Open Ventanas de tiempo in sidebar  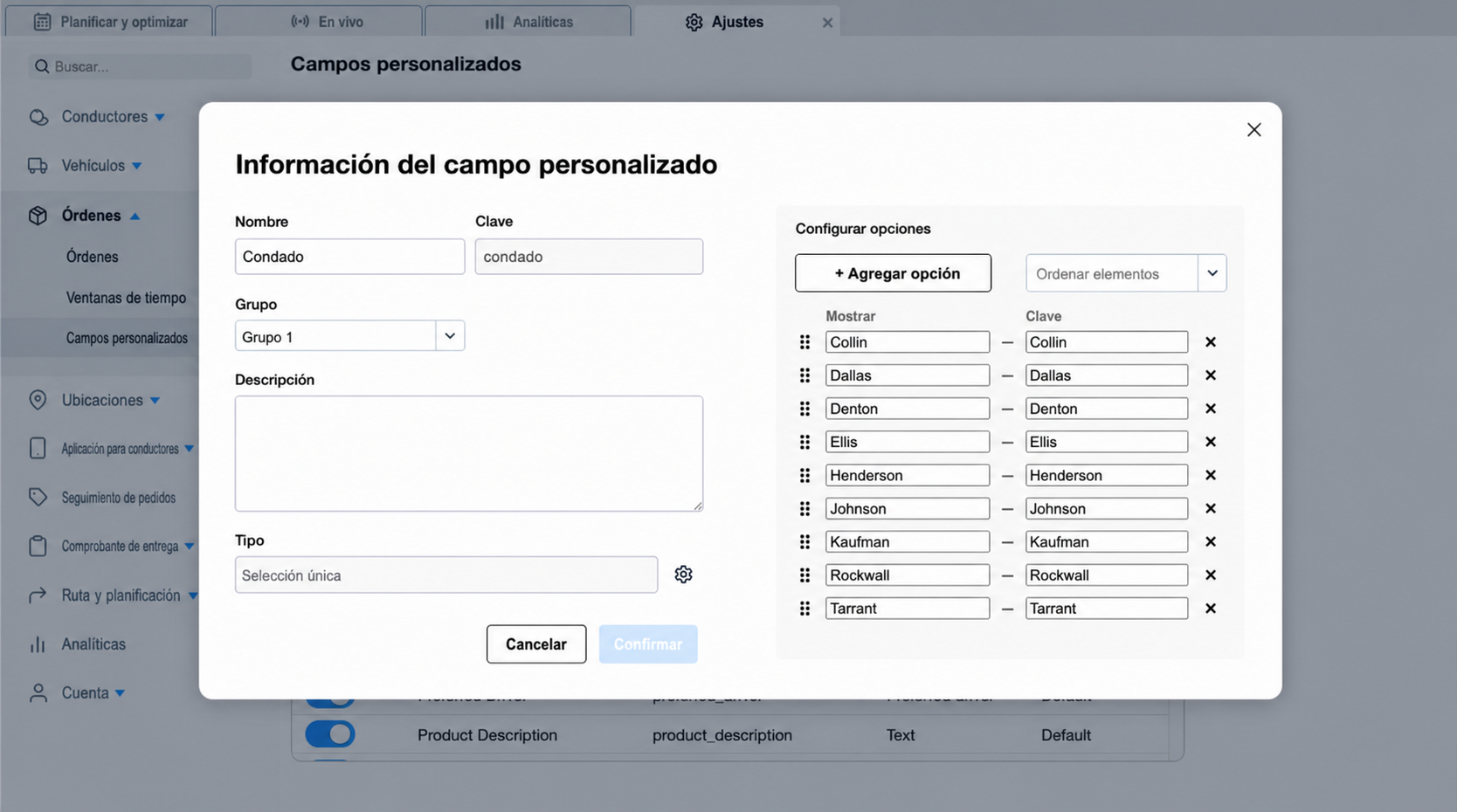(126, 298)
